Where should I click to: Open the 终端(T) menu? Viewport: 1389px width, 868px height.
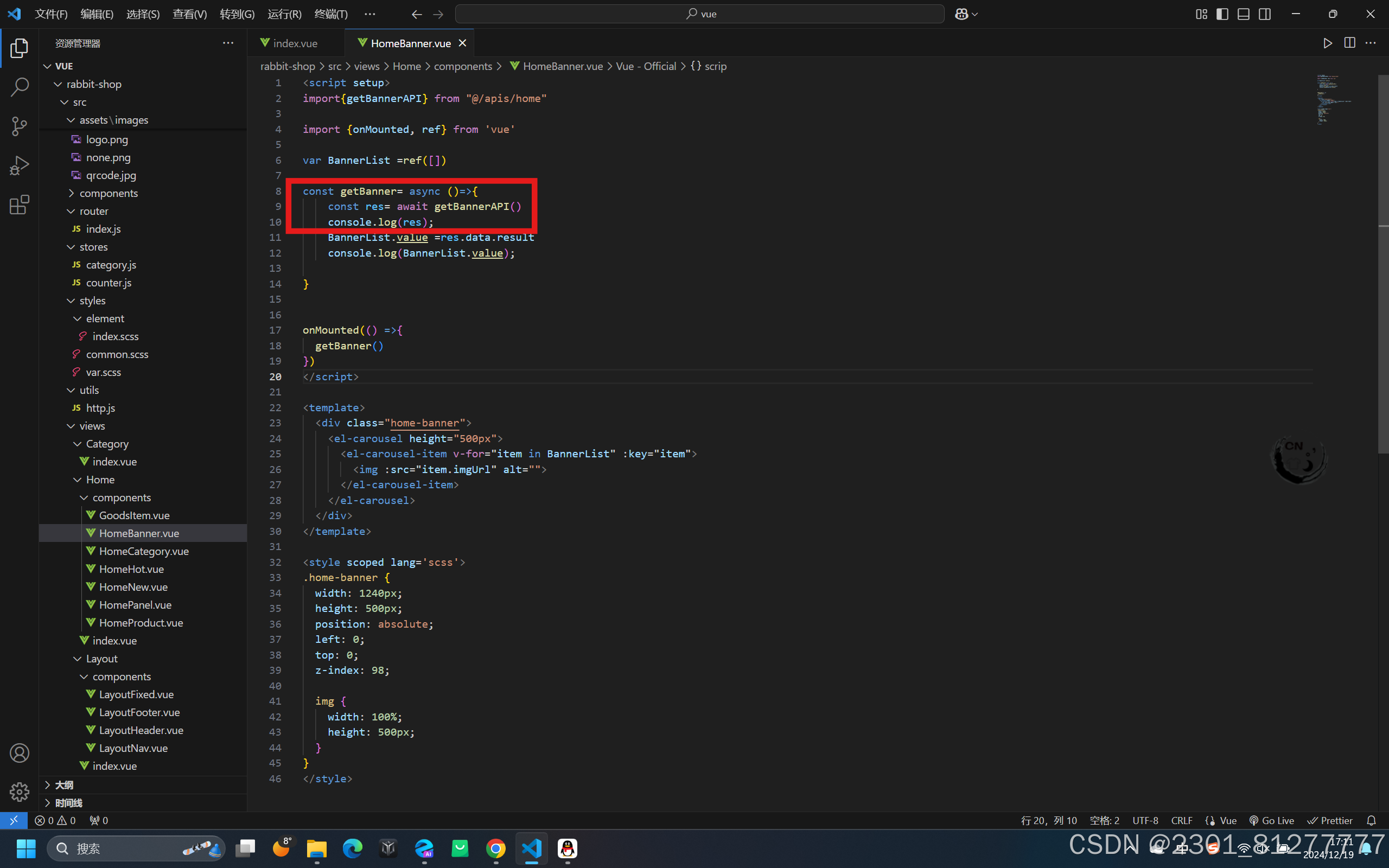331,14
